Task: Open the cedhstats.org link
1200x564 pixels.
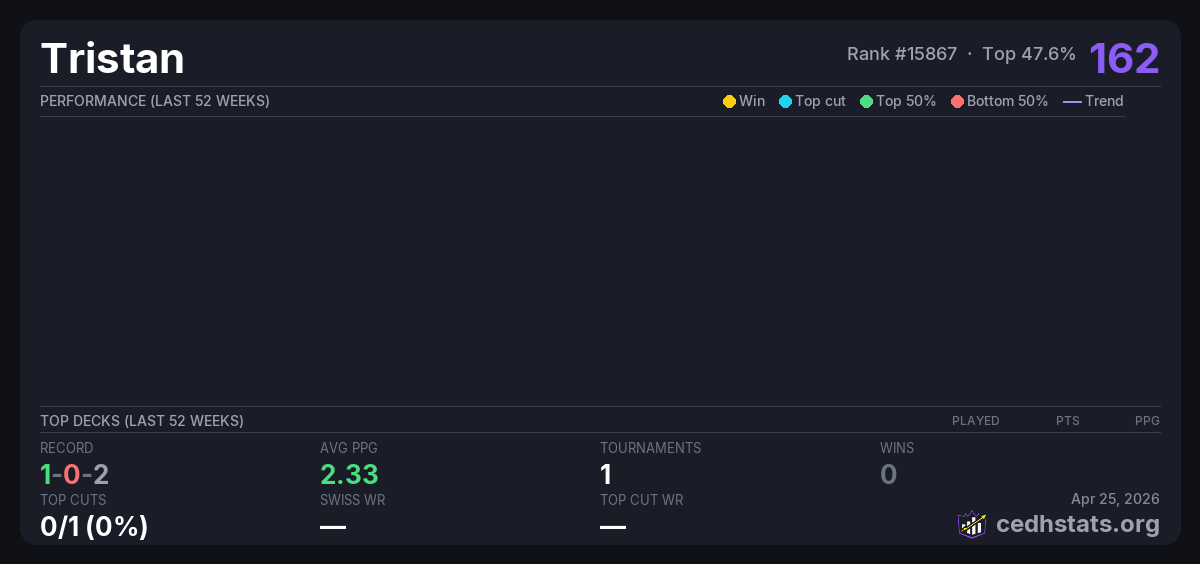Action: click(1063, 524)
